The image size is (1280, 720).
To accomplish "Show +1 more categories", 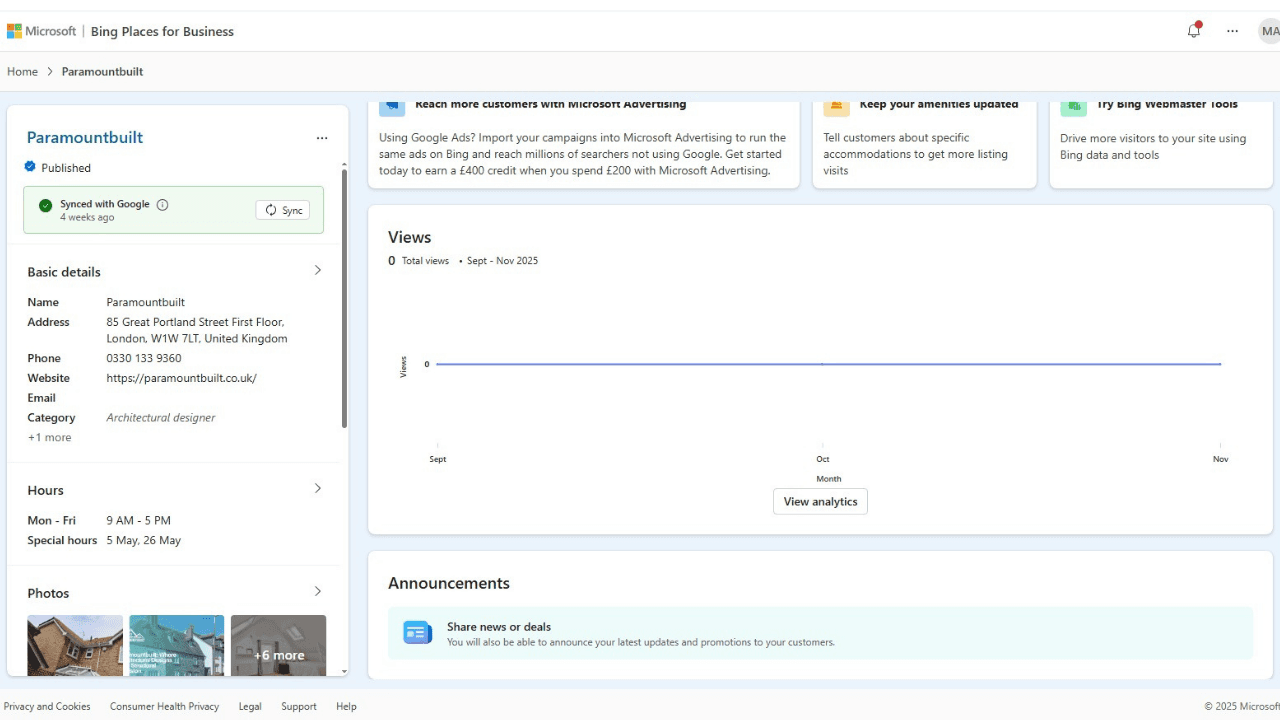I will (49, 437).
